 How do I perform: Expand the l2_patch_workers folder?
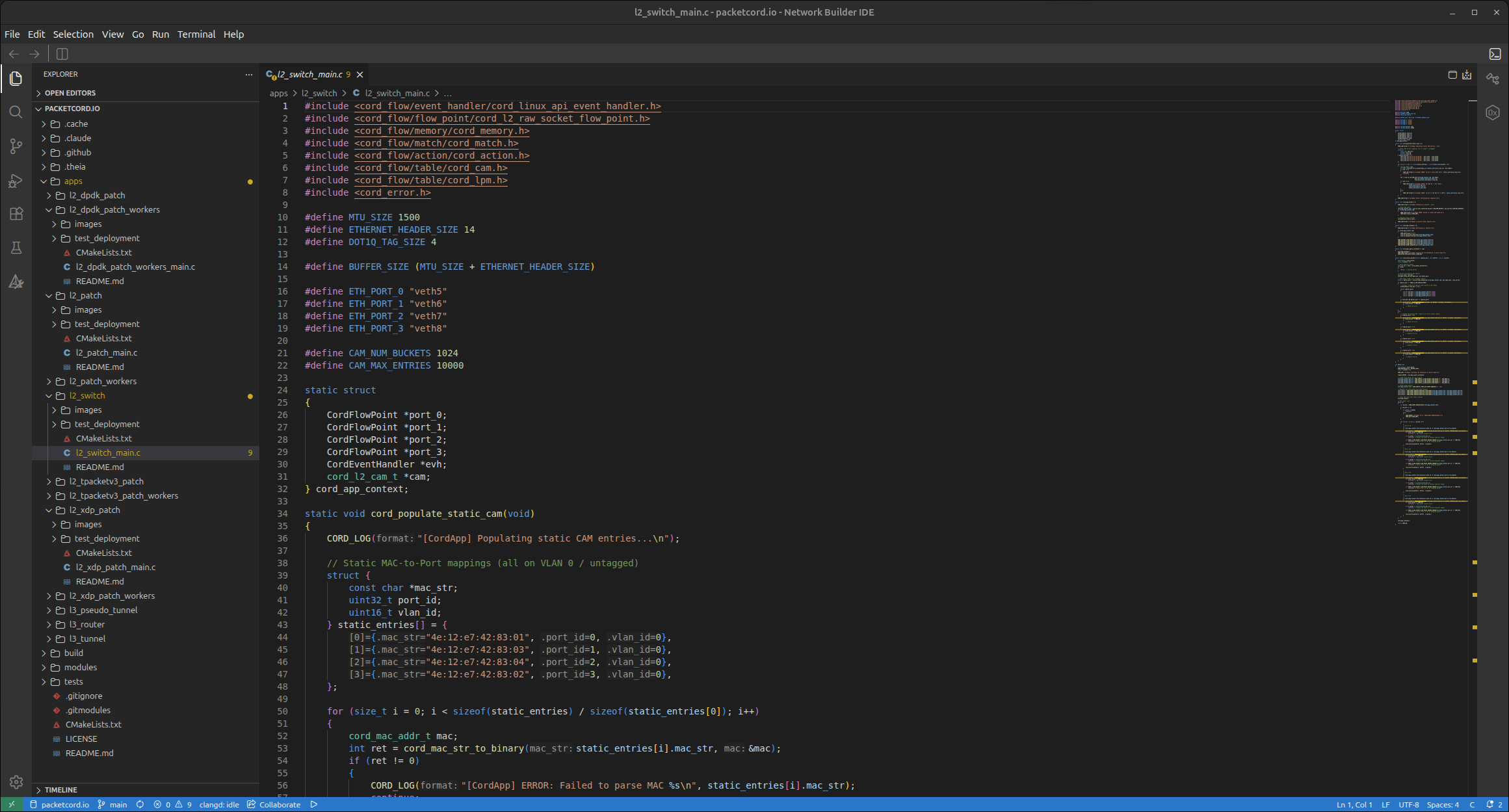click(146, 382)
